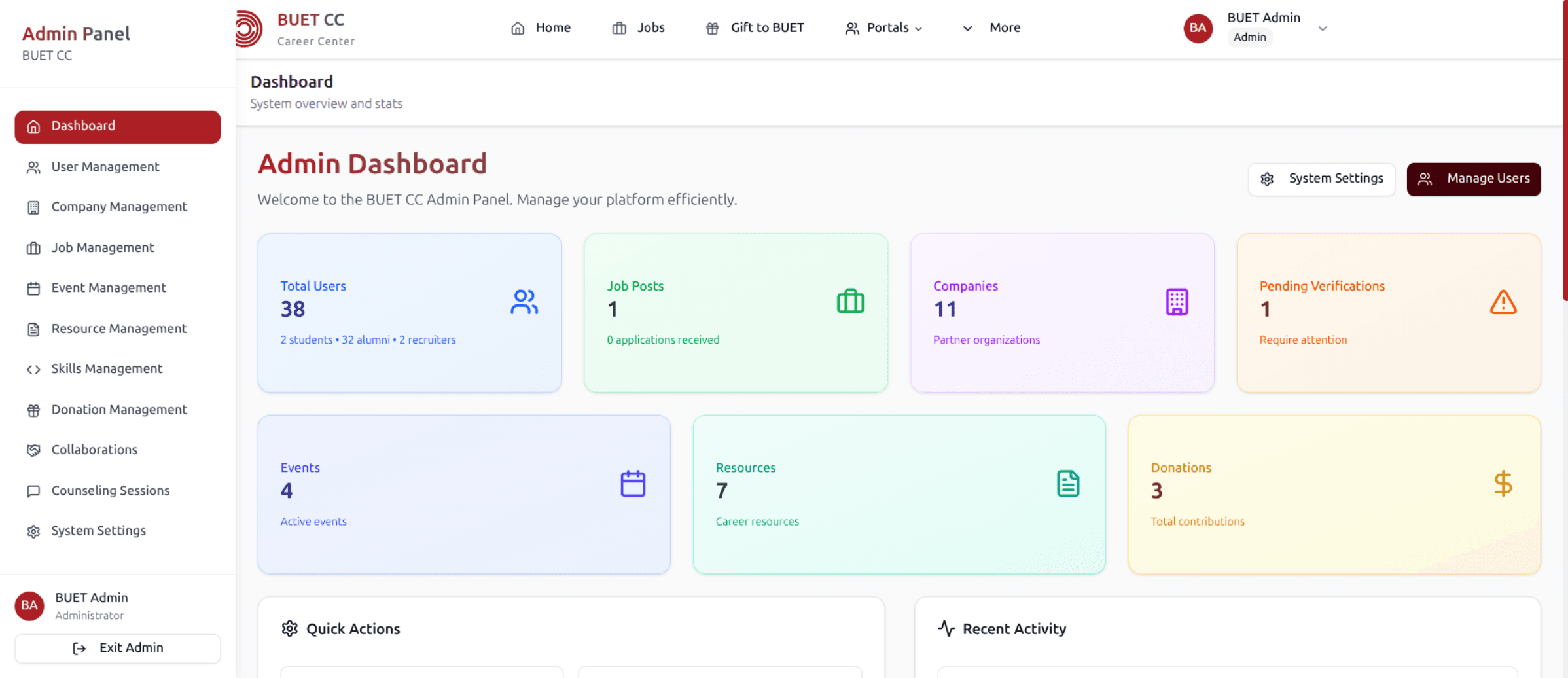Go to Counseling Sessions in sidebar

111,491
